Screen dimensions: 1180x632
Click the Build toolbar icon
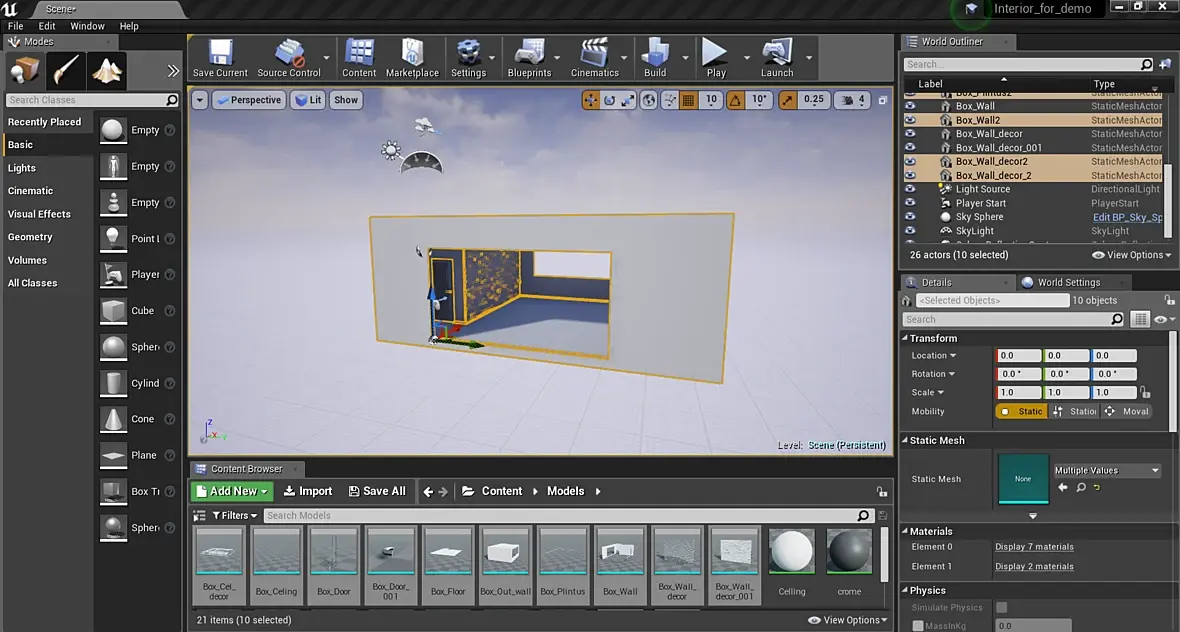(x=655, y=57)
